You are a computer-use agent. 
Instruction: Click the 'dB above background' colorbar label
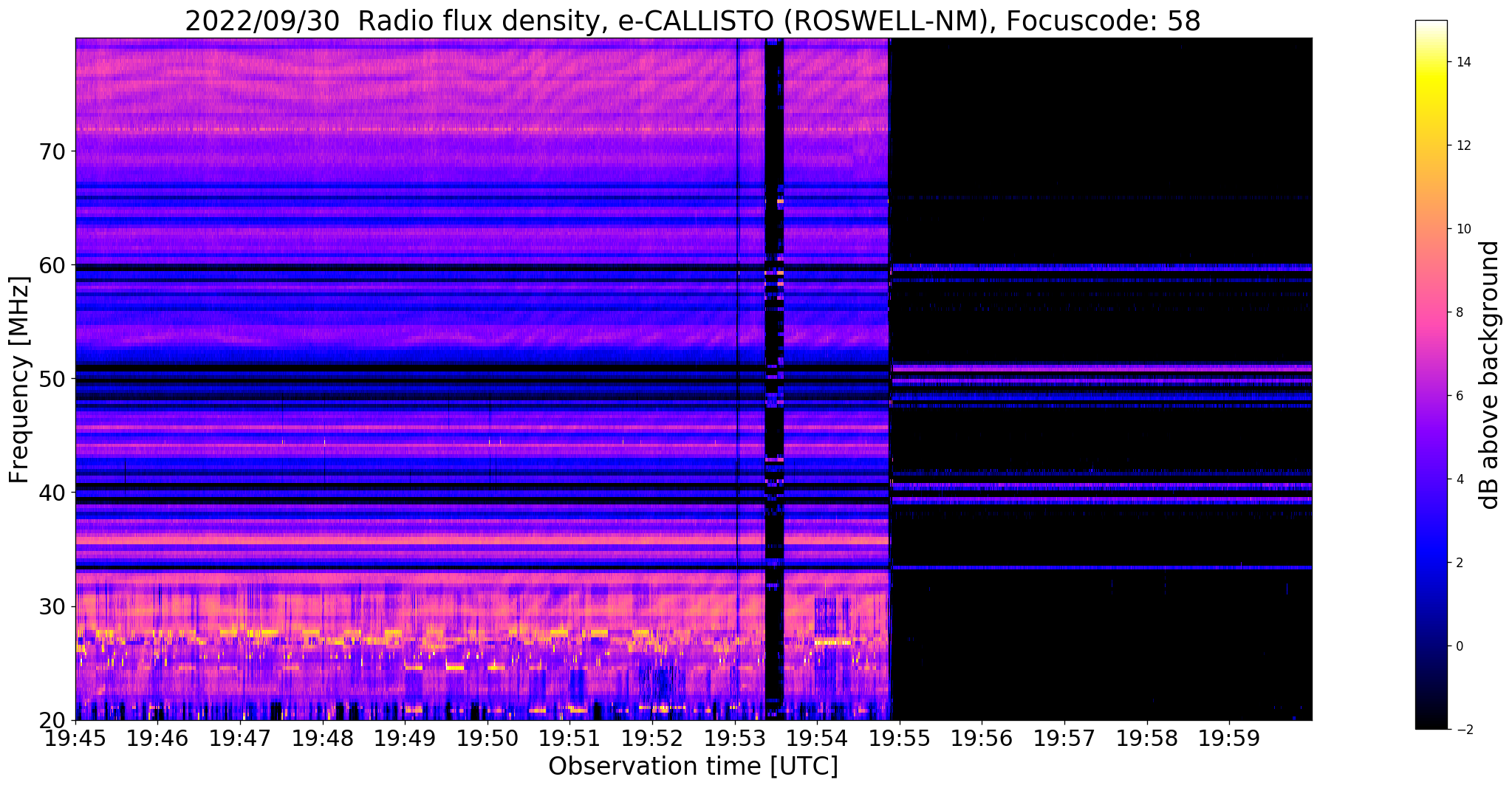point(1490,374)
